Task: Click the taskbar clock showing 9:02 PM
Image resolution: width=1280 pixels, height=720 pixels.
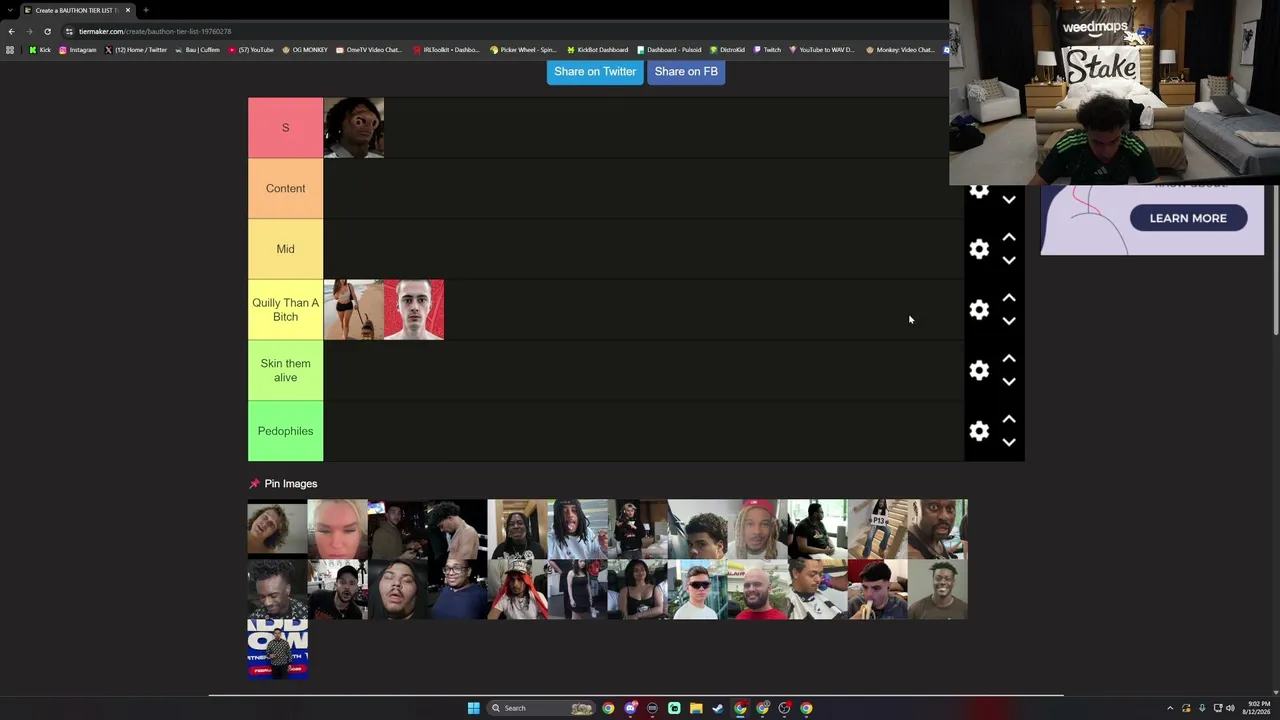Action: click(x=1256, y=708)
